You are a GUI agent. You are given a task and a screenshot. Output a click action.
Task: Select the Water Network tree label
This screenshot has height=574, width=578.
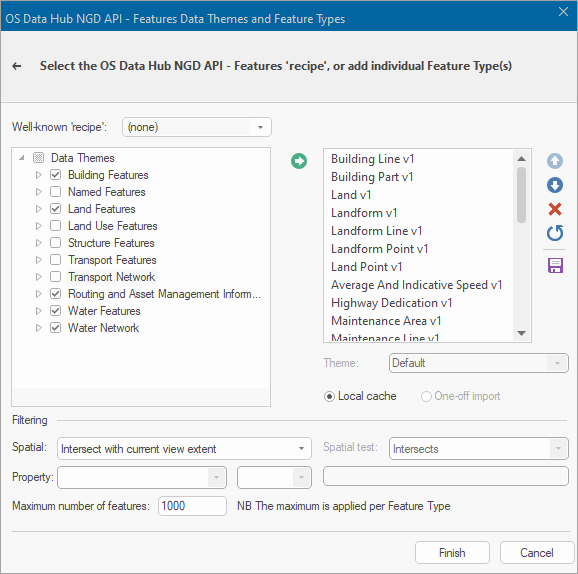(103, 328)
